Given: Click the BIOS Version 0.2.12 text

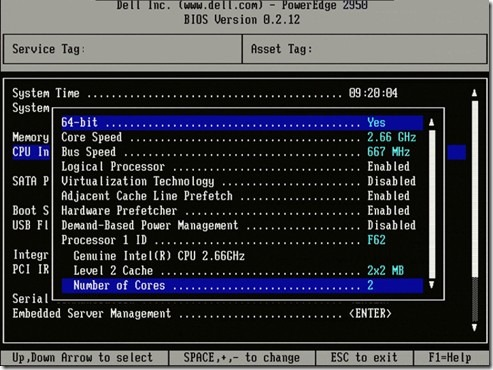Looking at the screenshot, I should 242,20.
